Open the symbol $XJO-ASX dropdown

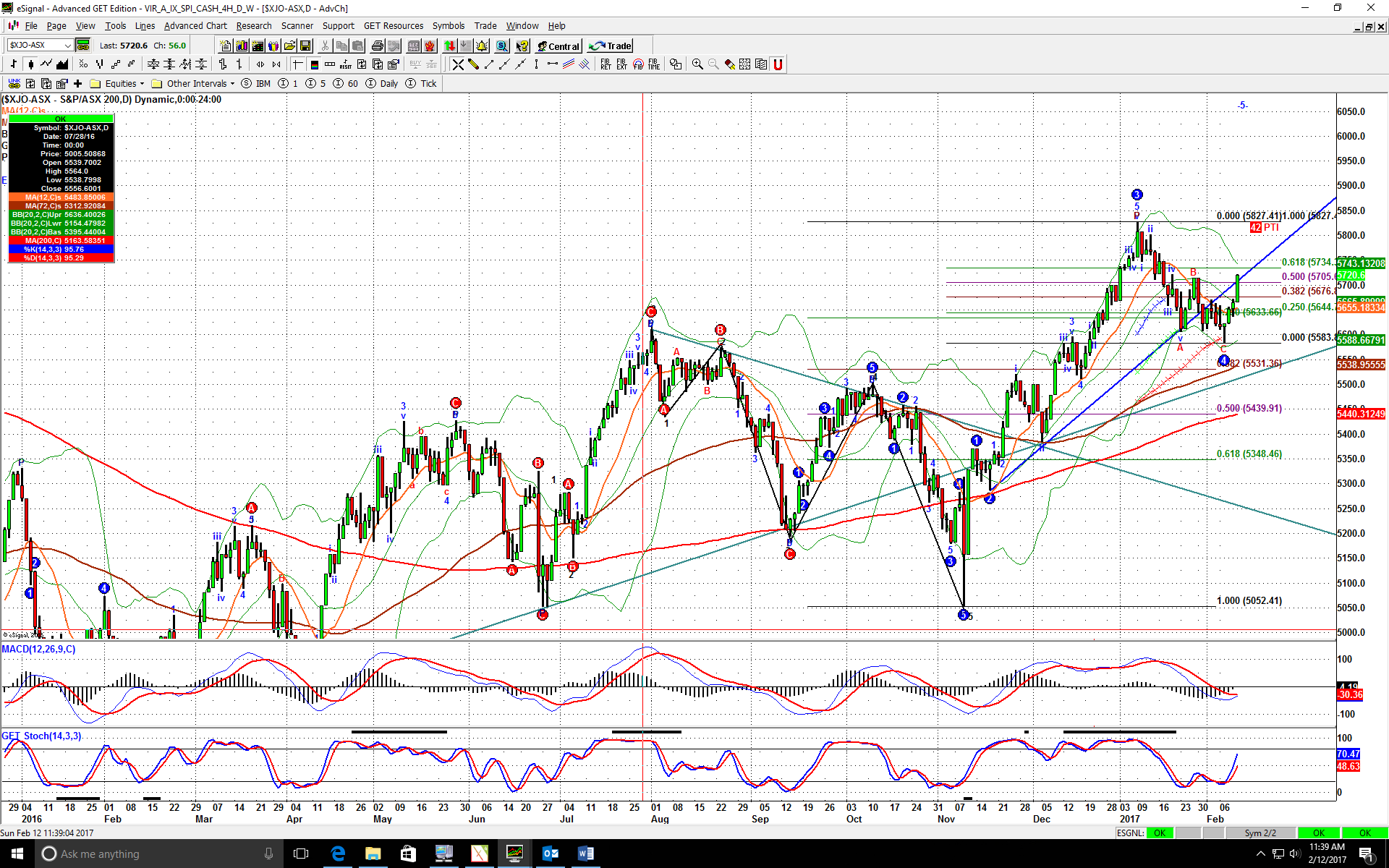click(67, 46)
